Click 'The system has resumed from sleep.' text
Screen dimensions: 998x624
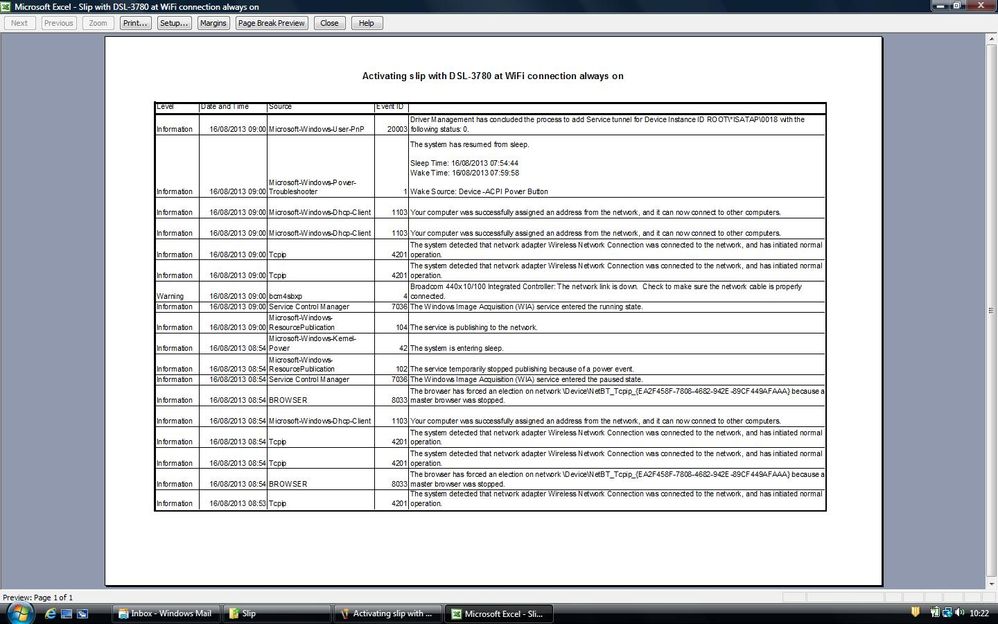[469, 145]
